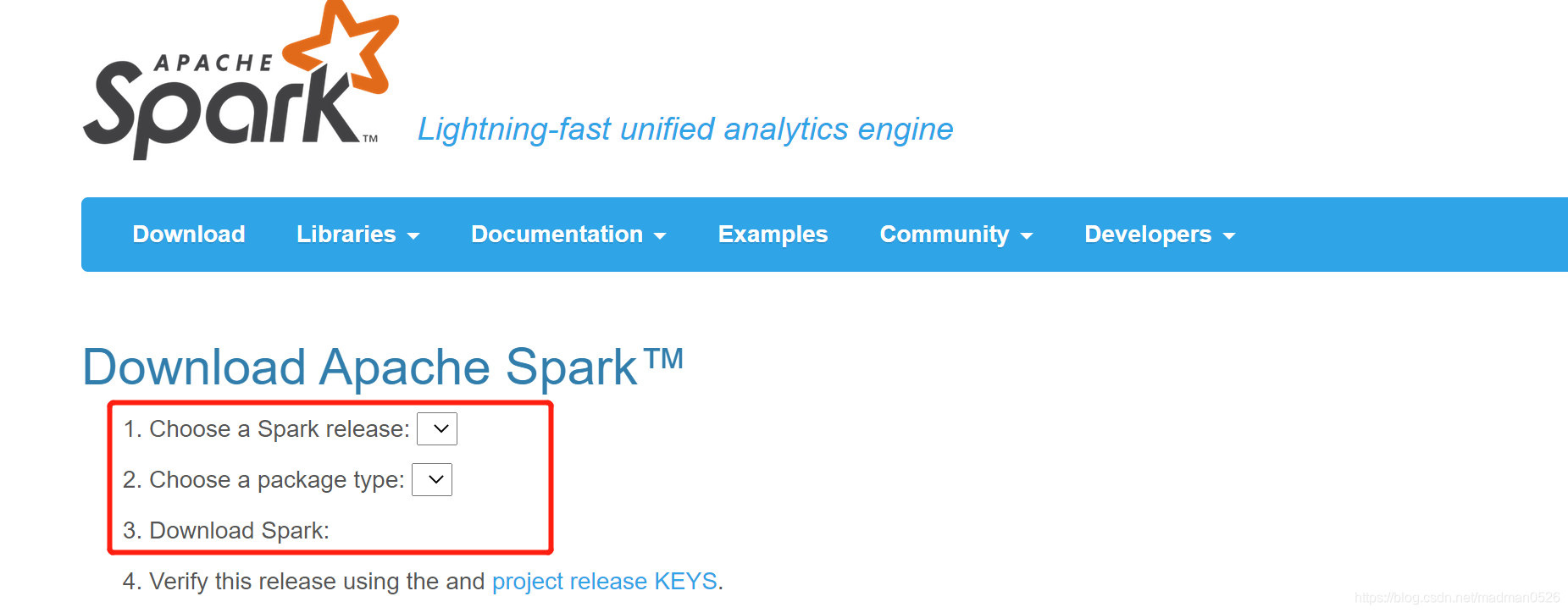Open the Examples navigation item
This screenshot has height=613, width=1568.
(x=772, y=235)
